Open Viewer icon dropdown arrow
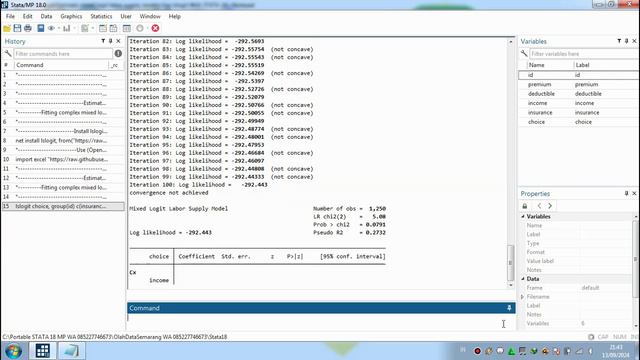Viewport: 640px width, 360px height. 59,28
